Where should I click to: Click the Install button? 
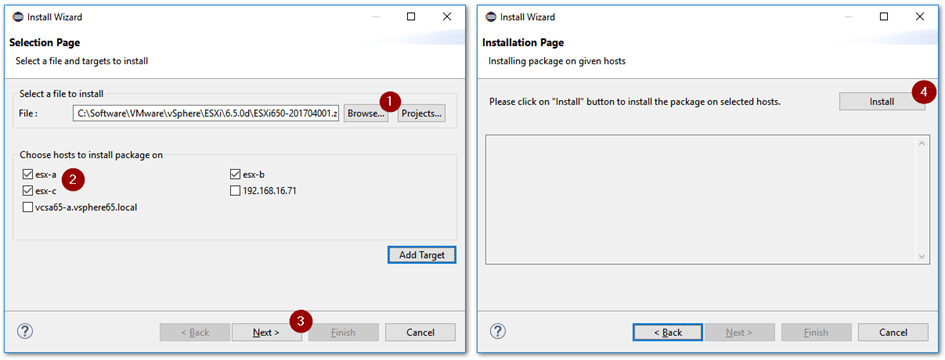click(882, 102)
